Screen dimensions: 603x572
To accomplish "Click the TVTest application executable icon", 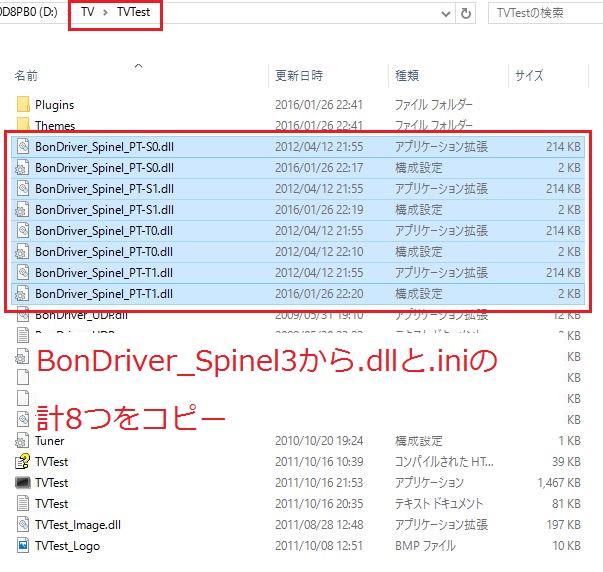I will coord(23,482).
